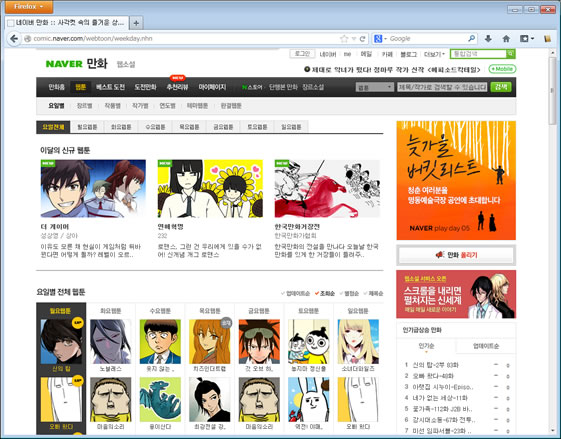This screenshot has width=561, height=439.
Task: Select the 일요웹툰 tab
Action: click(x=291, y=127)
